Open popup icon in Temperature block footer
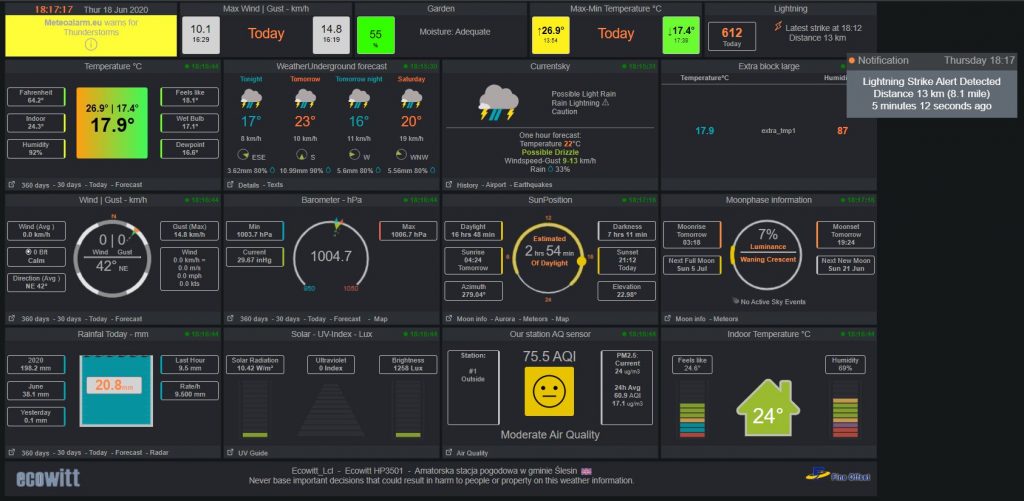This screenshot has height=501, width=1024. (x=13, y=185)
